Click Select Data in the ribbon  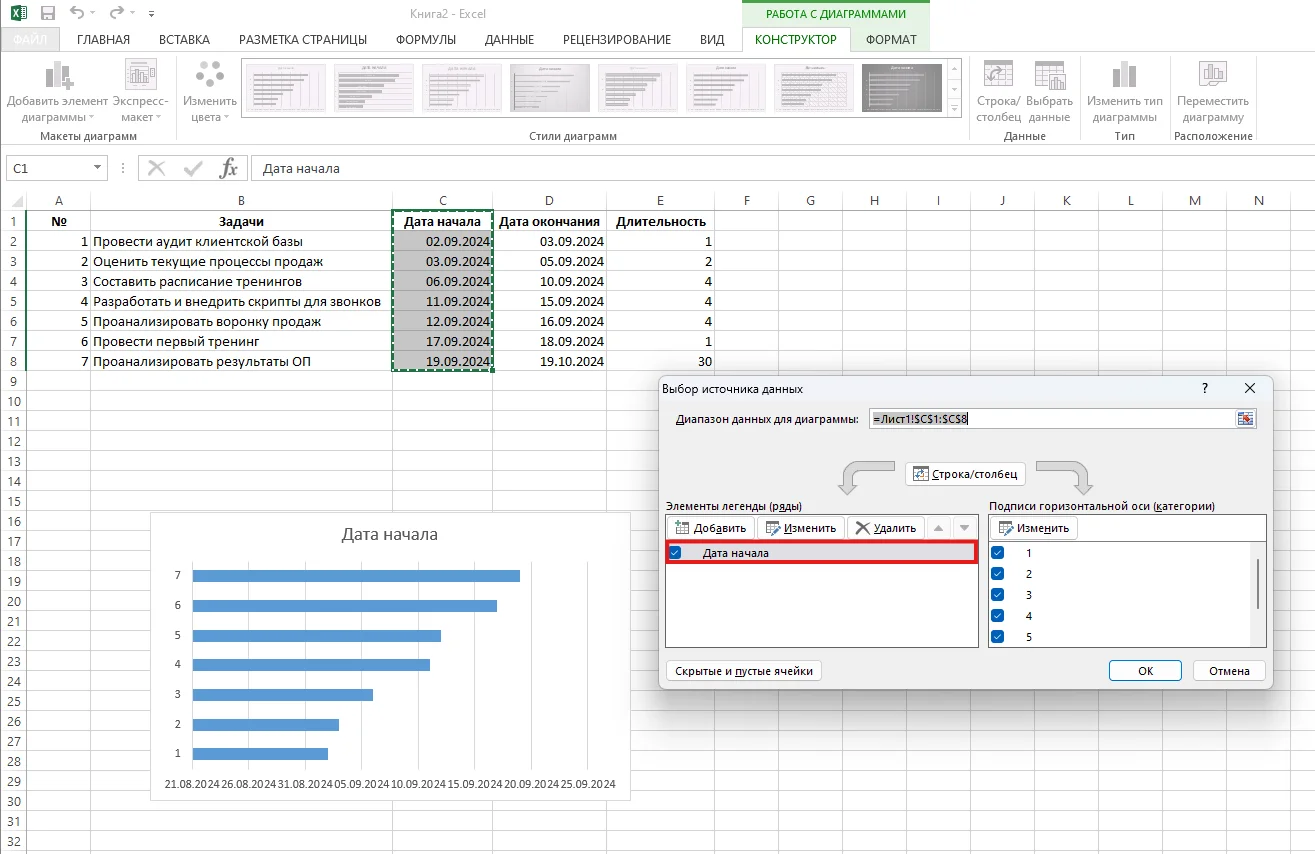click(x=1049, y=91)
